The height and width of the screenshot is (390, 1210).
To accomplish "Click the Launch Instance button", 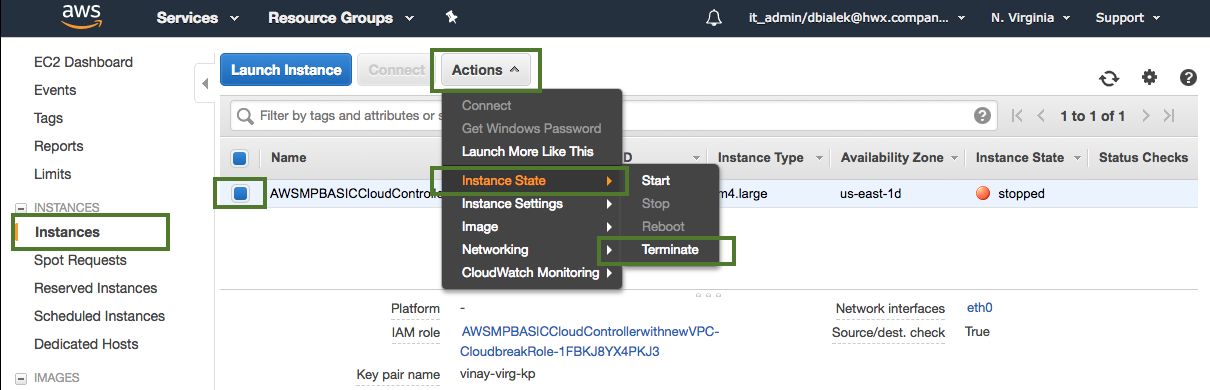I will pos(286,70).
